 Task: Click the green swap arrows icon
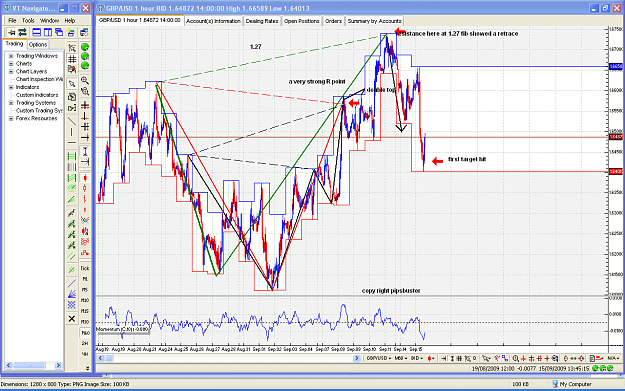click(22, 32)
